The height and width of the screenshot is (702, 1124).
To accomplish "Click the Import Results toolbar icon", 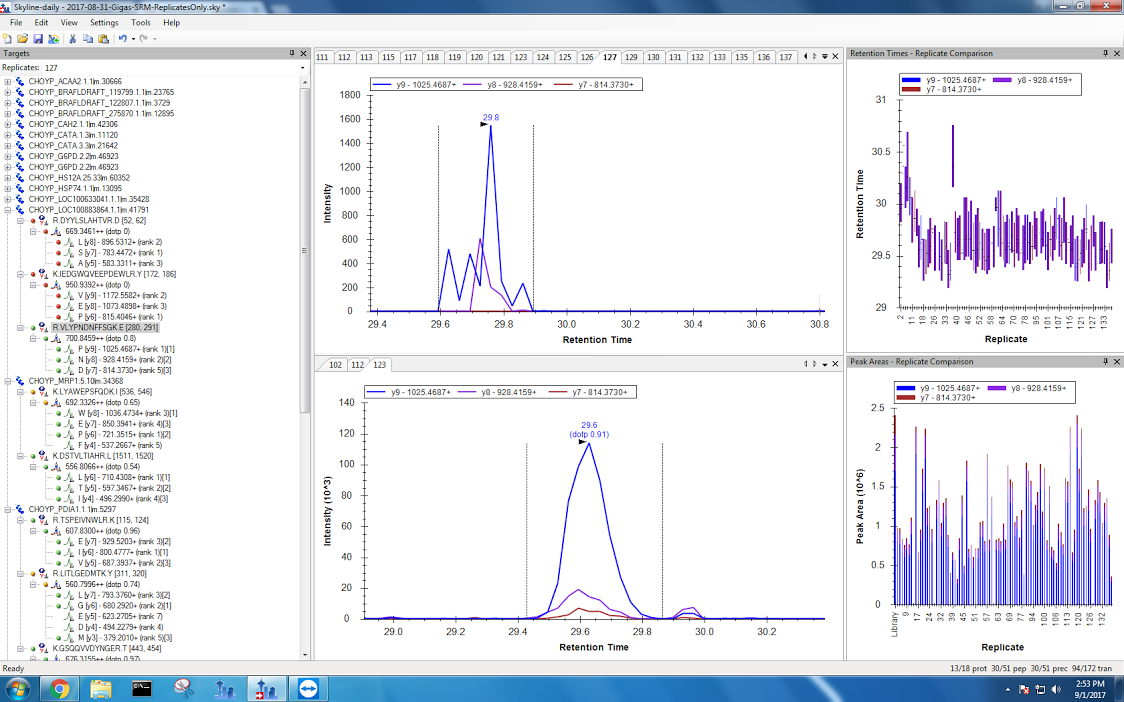I will [x=53, y=38].
